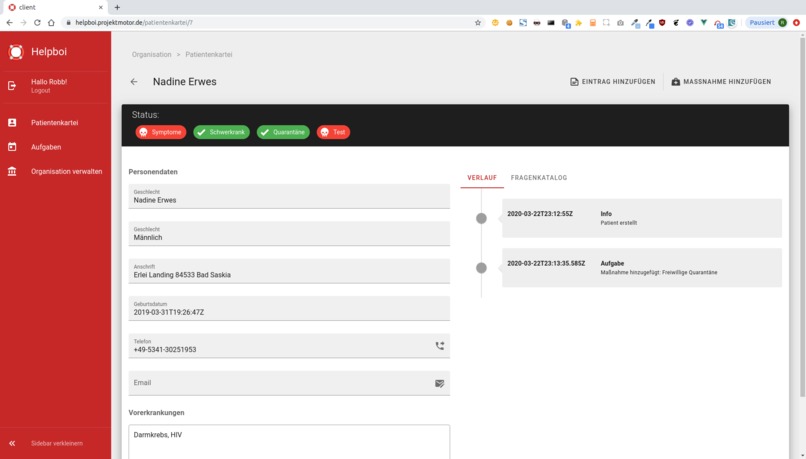
Task: Click the Patientenkartei person card icon
Action: coord(12,123)
